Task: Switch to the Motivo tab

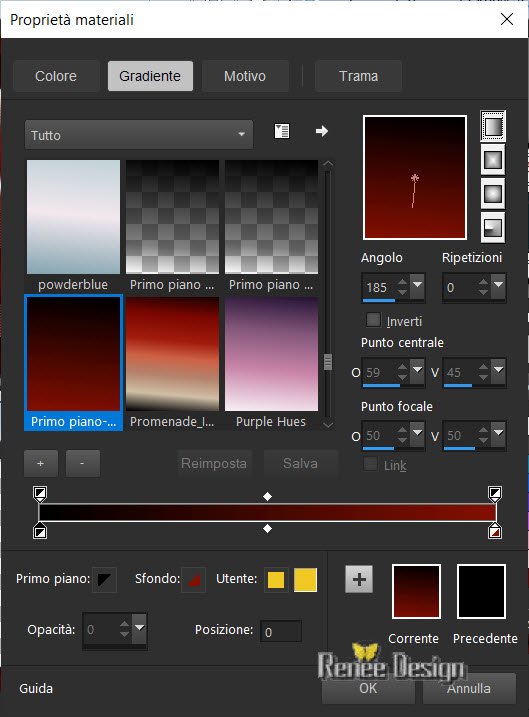Action: [x=245, y=76]
